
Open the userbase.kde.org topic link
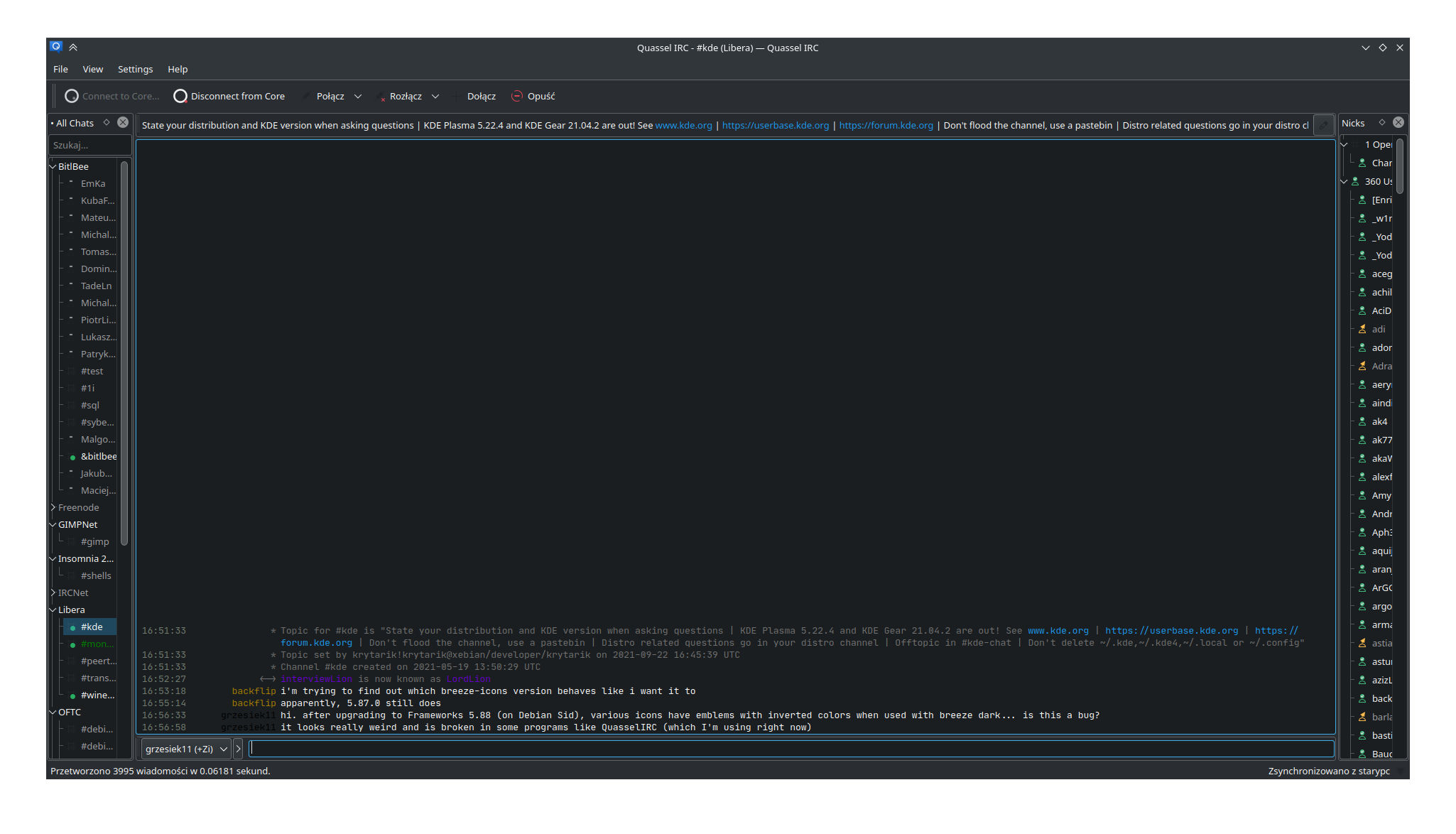tap(775, 125)
